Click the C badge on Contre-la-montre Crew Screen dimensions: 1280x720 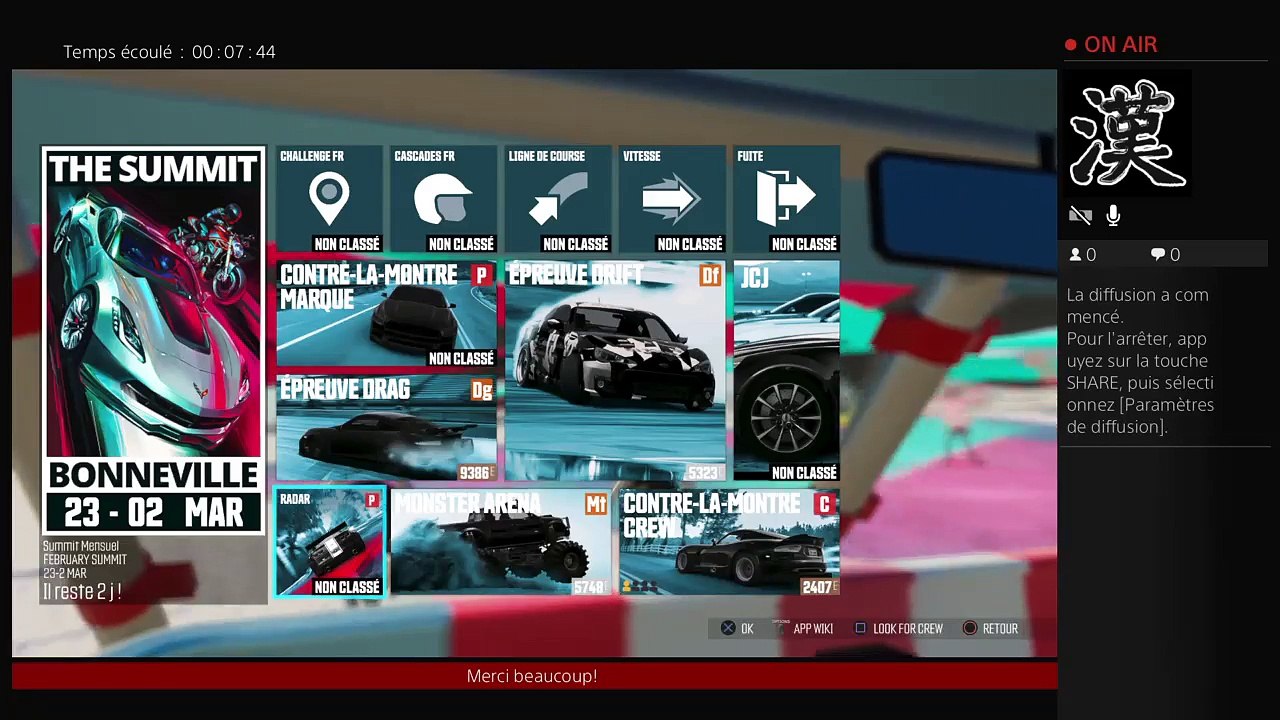tap(825, 505)
